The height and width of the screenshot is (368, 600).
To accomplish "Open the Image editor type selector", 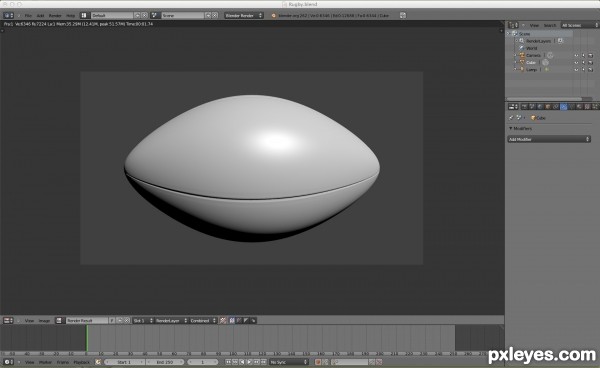I will click(8, 321).
